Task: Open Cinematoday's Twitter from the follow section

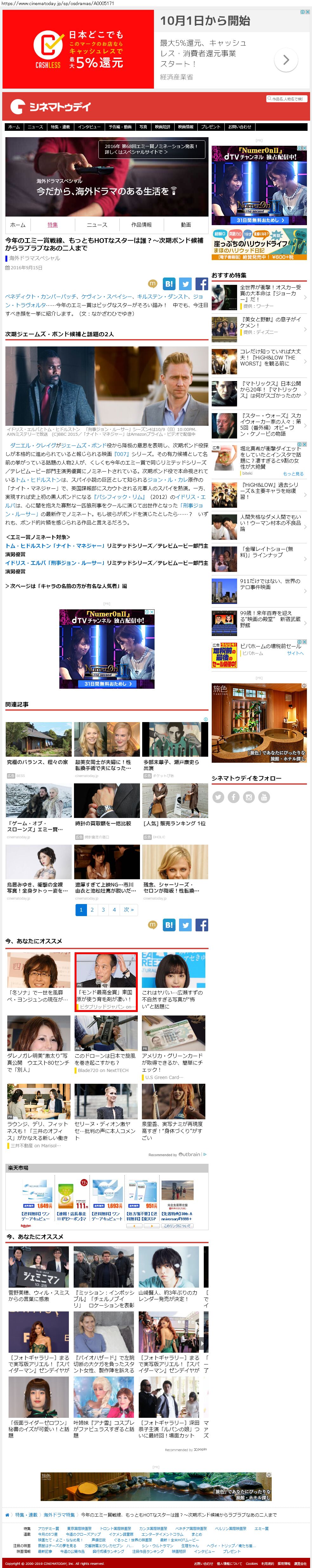Action: pyautogui.click(x=218, y=797)
